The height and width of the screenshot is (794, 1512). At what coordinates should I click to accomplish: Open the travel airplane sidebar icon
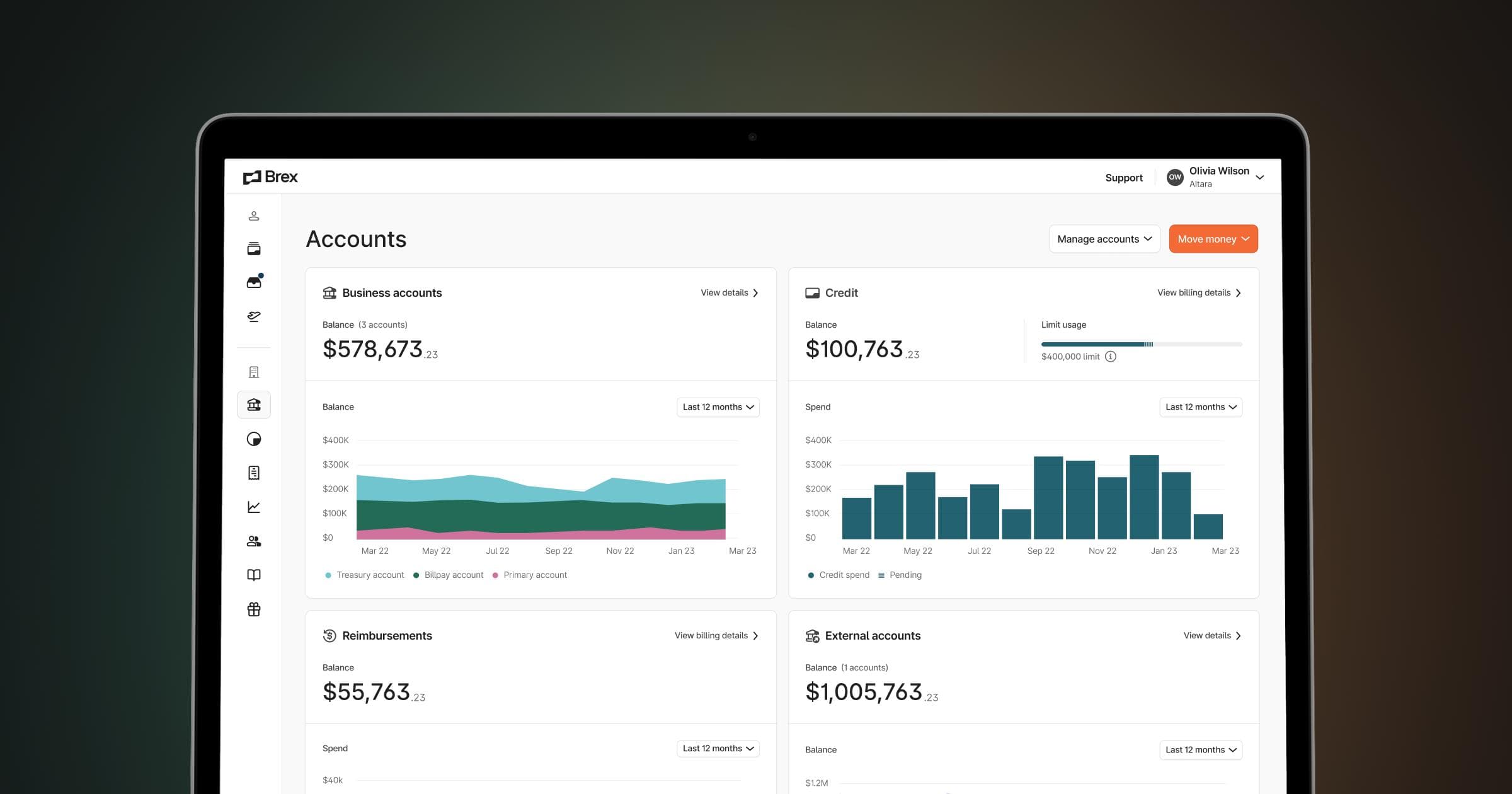[254, 316]
